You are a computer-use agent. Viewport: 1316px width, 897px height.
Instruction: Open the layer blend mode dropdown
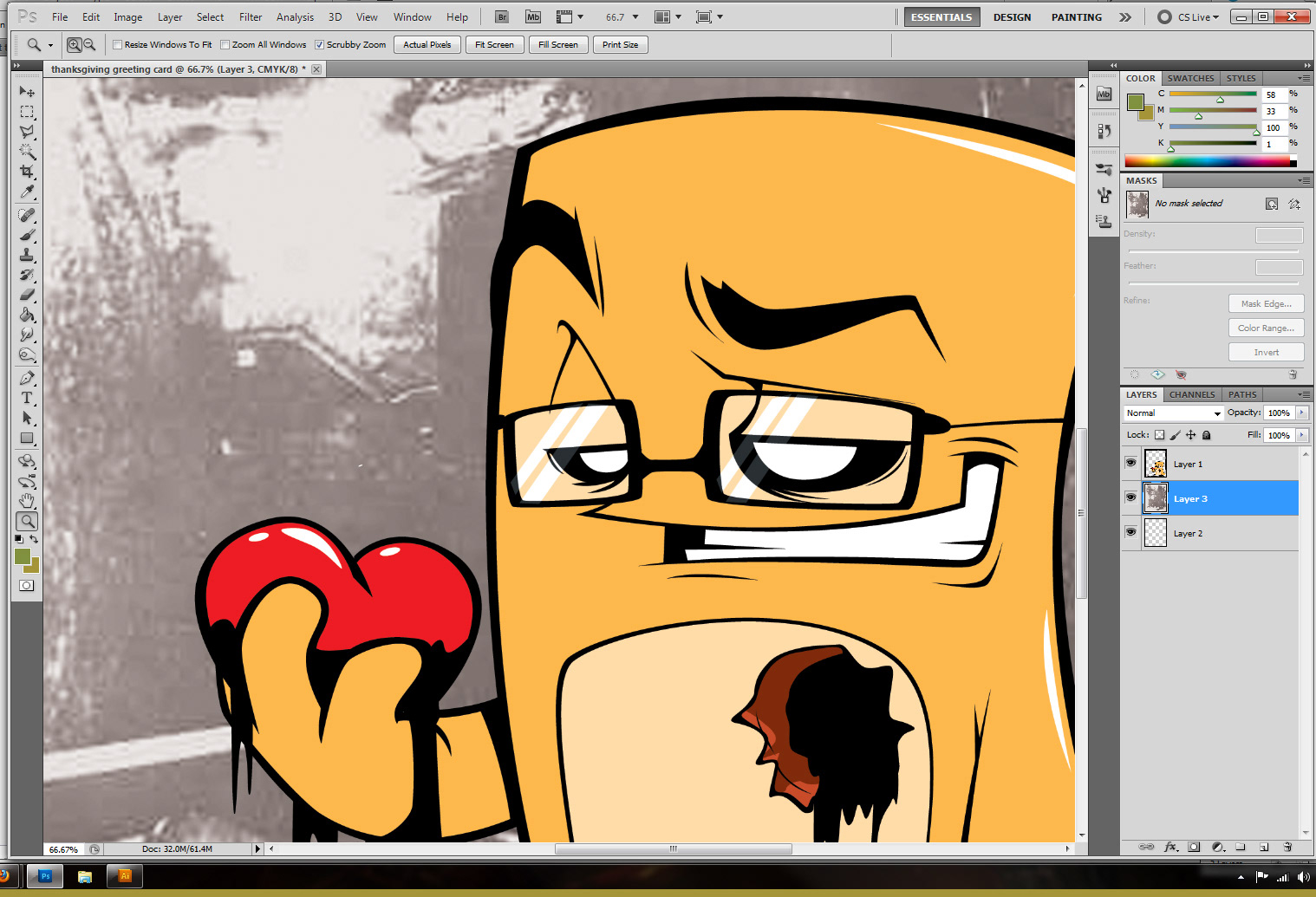pyautogui.click(x=1173, y=413)
